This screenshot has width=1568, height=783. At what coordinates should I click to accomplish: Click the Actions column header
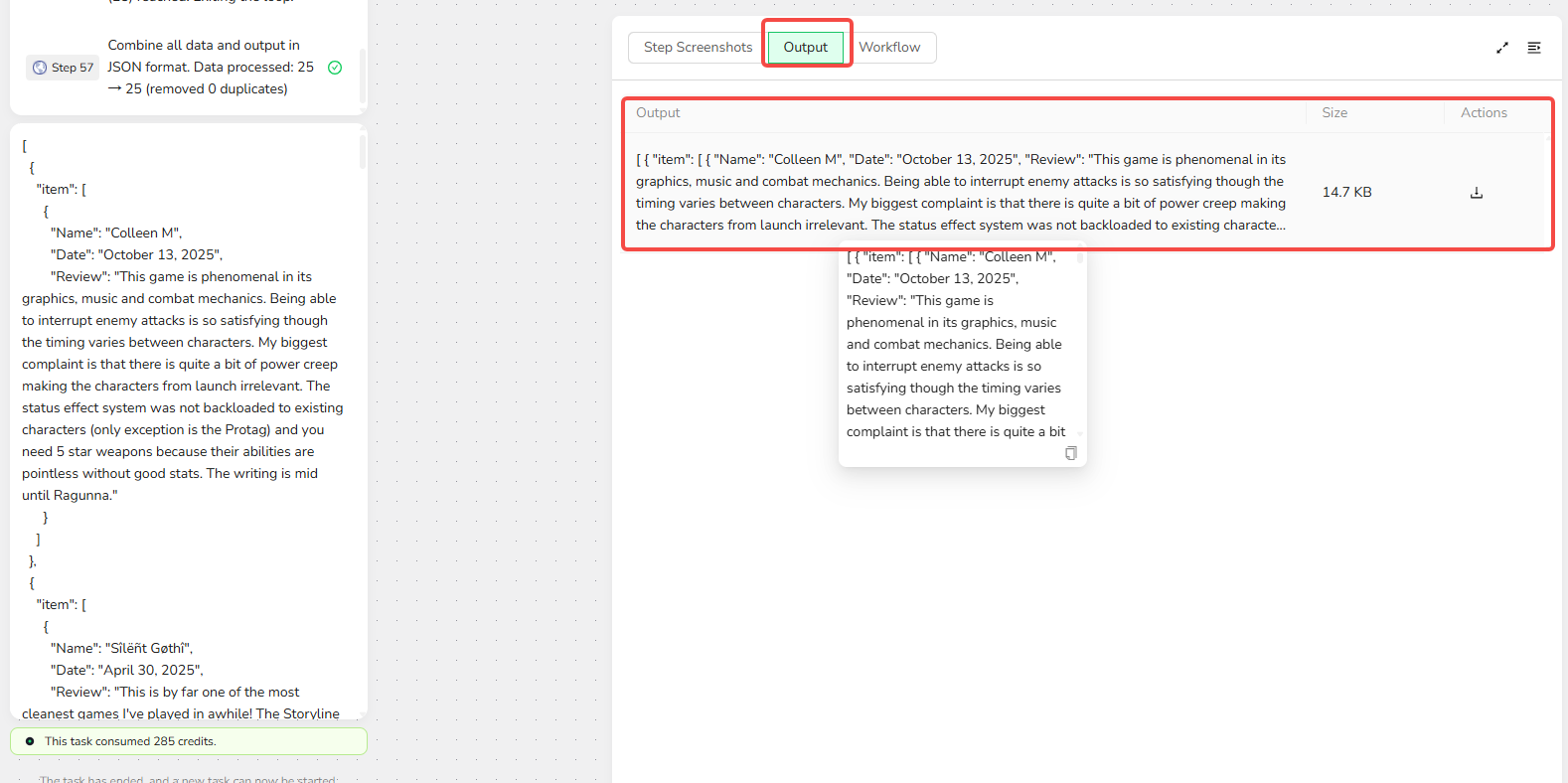[x=1483, y=113]
